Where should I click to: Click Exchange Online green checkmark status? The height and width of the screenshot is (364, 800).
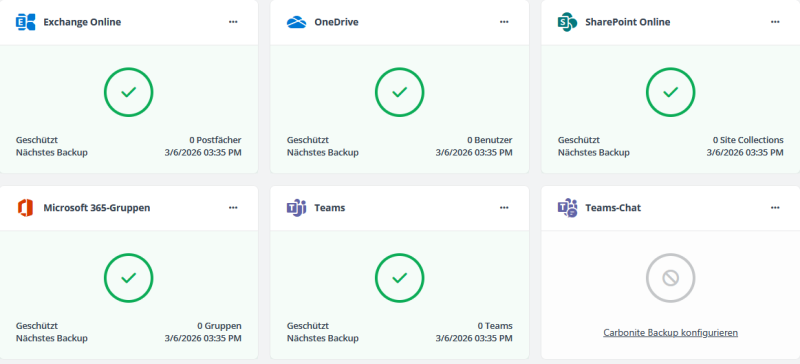(x=129, y=92)
